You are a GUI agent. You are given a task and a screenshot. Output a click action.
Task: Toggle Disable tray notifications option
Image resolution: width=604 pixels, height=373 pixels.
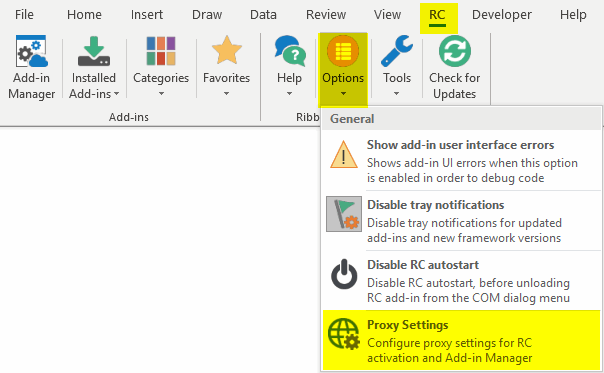[x=461, y=221]
